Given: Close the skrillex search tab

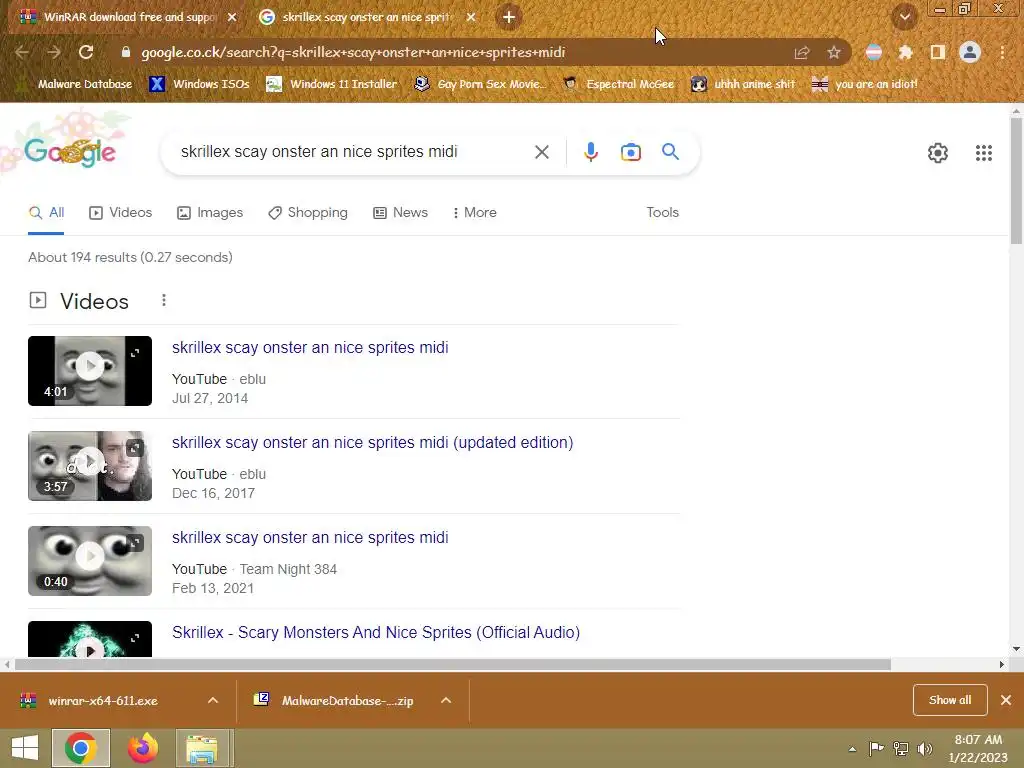Looking at the screenshot, I should coord(471,17).
